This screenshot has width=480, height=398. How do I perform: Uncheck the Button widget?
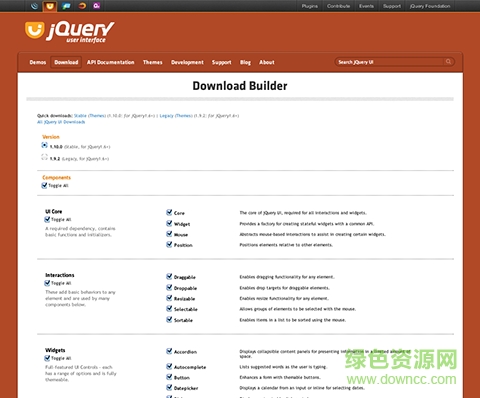tap(169, 377)
